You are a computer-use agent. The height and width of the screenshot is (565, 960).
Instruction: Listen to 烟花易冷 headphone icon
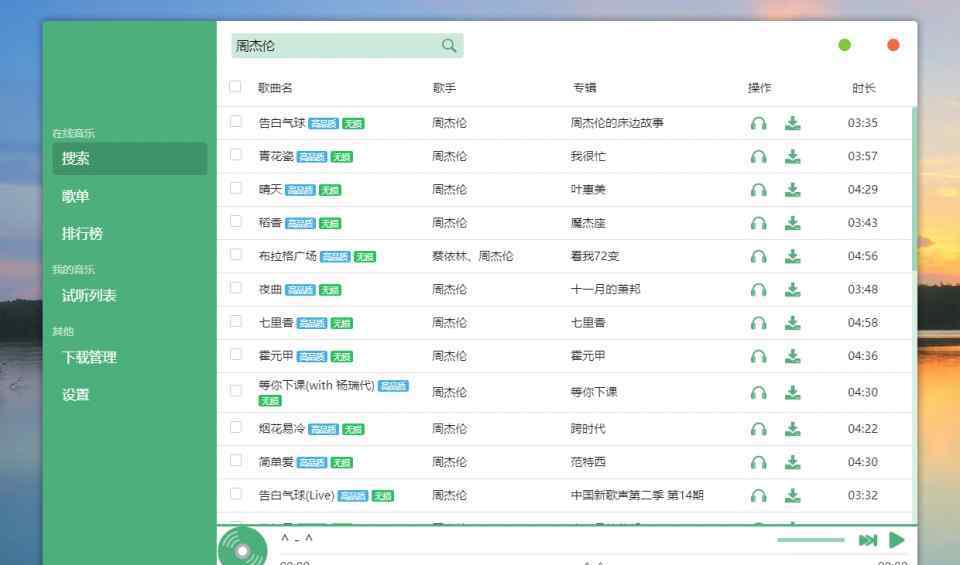[x=759, y=429]
